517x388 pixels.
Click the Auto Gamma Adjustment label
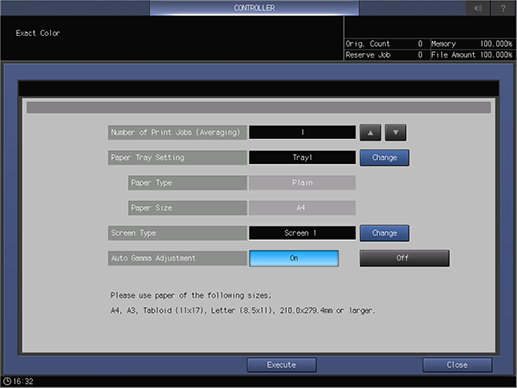click(x=177, y=258)
